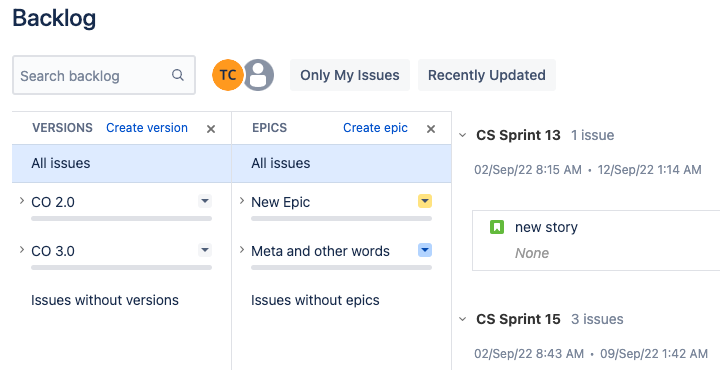This screenshot has width=720, height=370.
Task: Open the CO 3.0 version actions dropdown
Action: pyautogui.click(x=205, y=250)
